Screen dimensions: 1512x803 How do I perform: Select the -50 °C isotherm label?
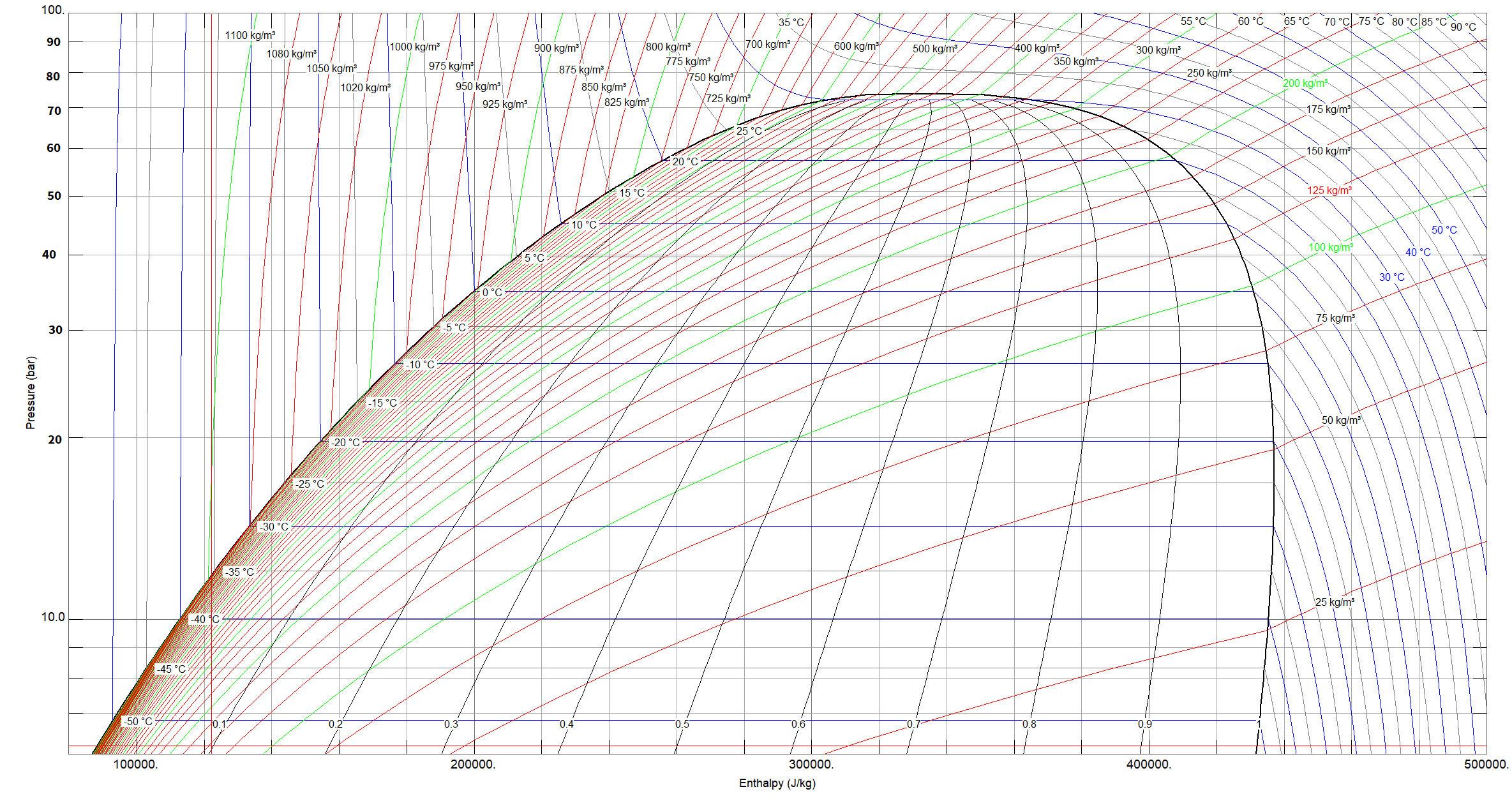pos(138,721)
